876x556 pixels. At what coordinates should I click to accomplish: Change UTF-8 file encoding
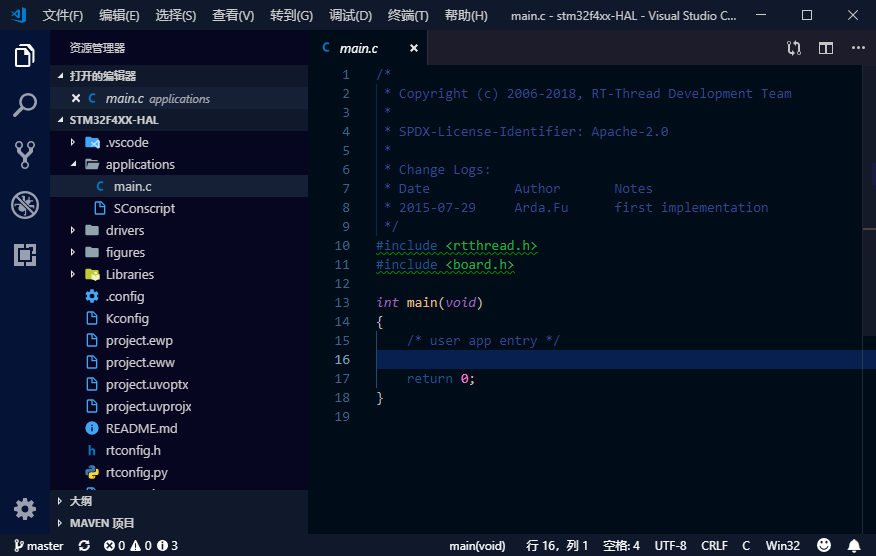point(670,545)
